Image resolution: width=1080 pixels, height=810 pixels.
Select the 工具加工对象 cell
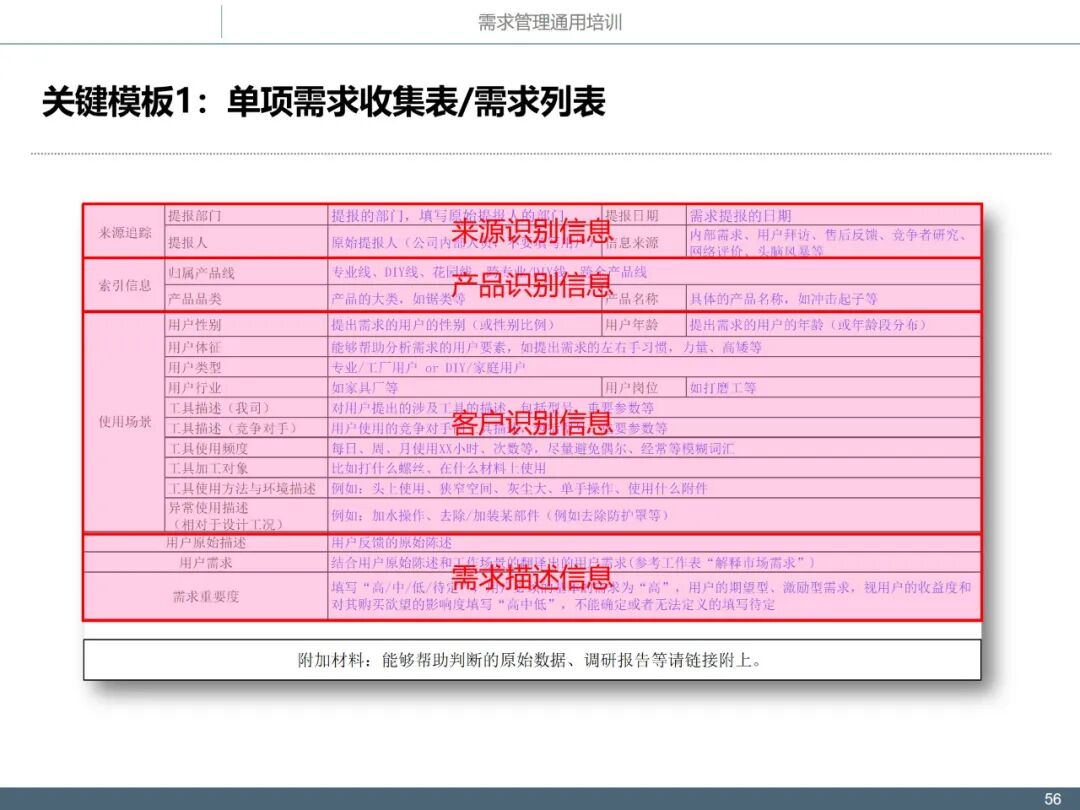247,468
